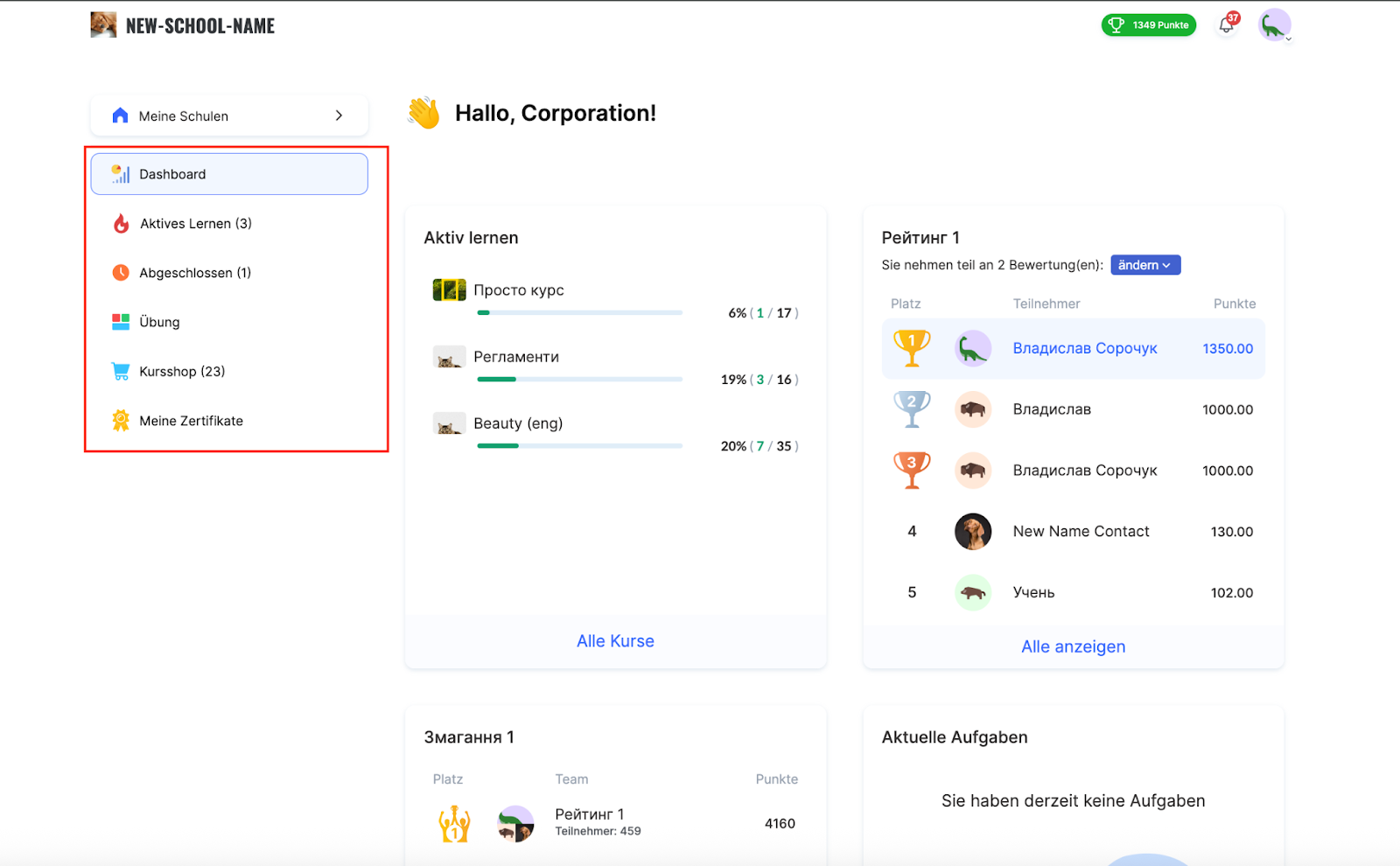Click the 6% ( 1 / 17 ) progress text
Screen dimensions: 1400x866
pyautogui.click(x=763, y=312)
